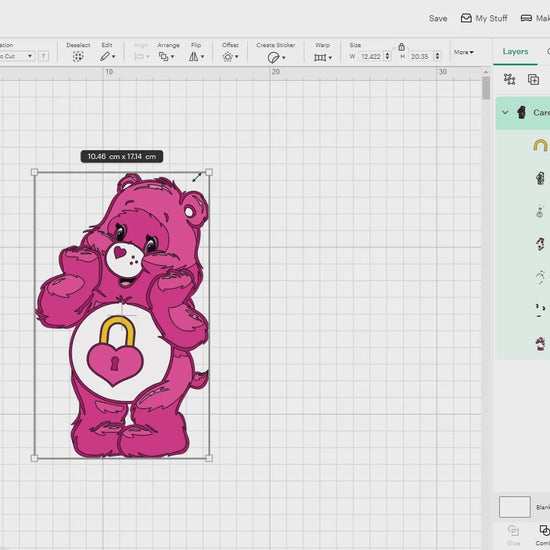Select the fifth layer thumbnail in the Care Bear group
Screen dimensions: 550x550
tap(540, 277)
